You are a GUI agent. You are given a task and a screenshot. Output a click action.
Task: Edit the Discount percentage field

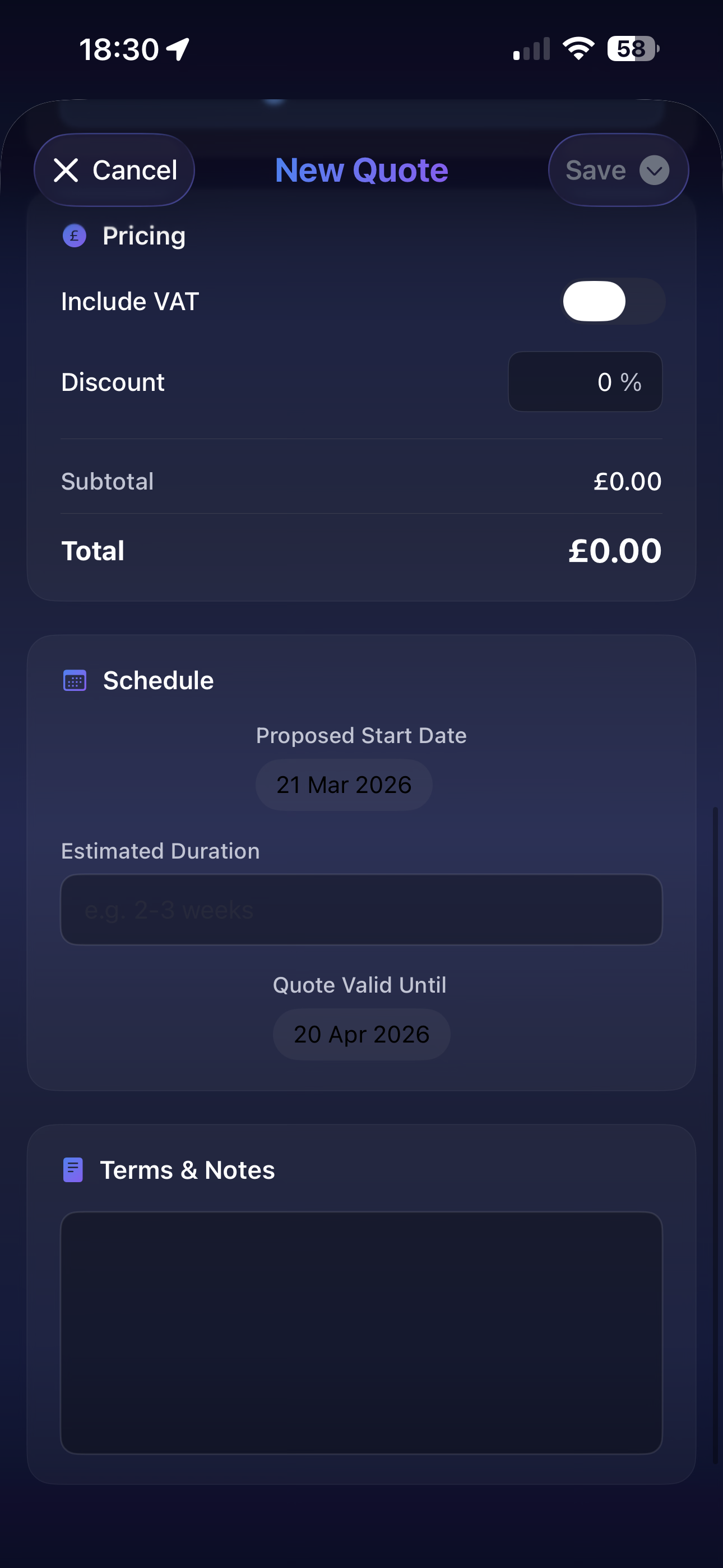pos(584,382)
